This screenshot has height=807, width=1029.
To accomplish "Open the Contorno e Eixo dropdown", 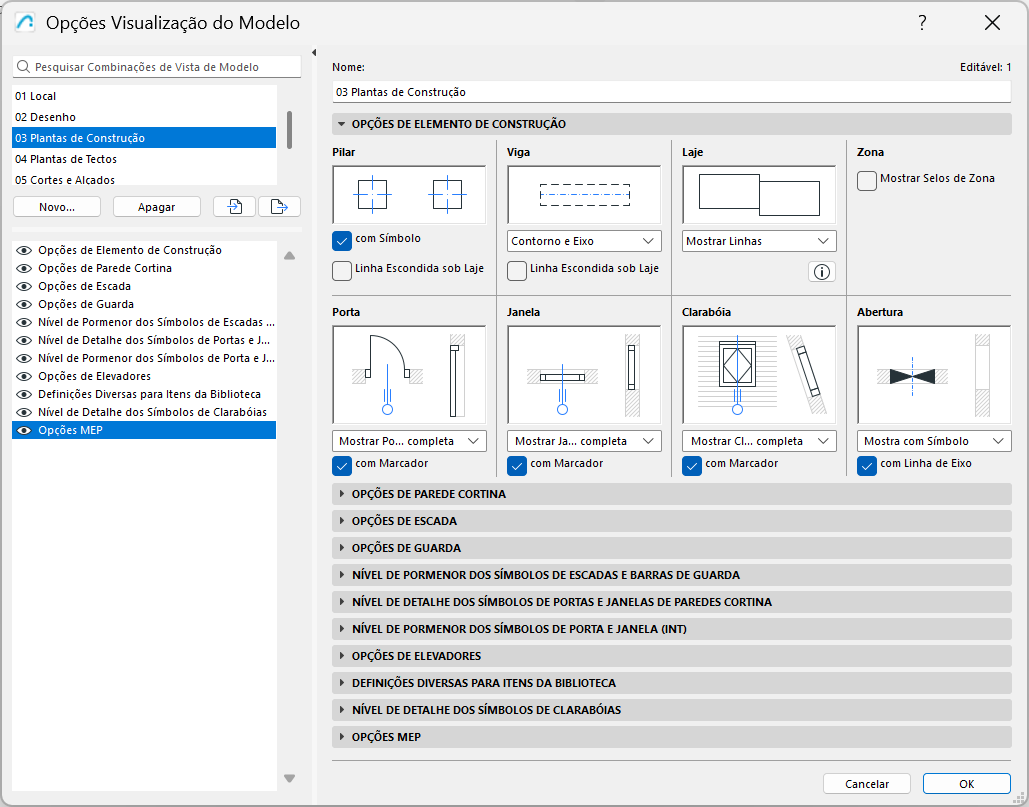I will (x=583, y=241).
